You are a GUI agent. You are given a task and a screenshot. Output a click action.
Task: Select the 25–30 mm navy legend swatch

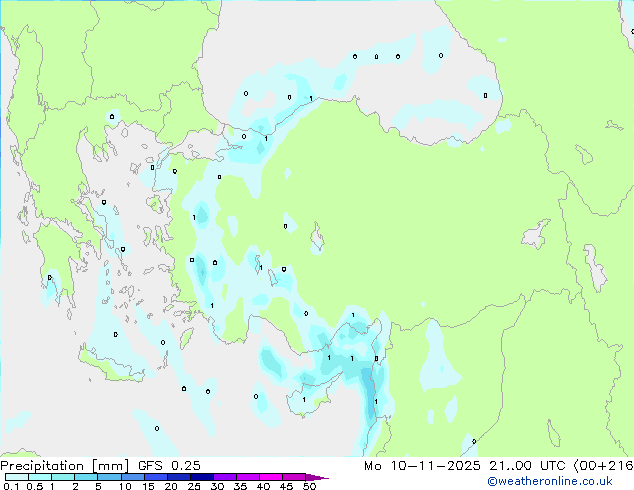tap(201, 477)
